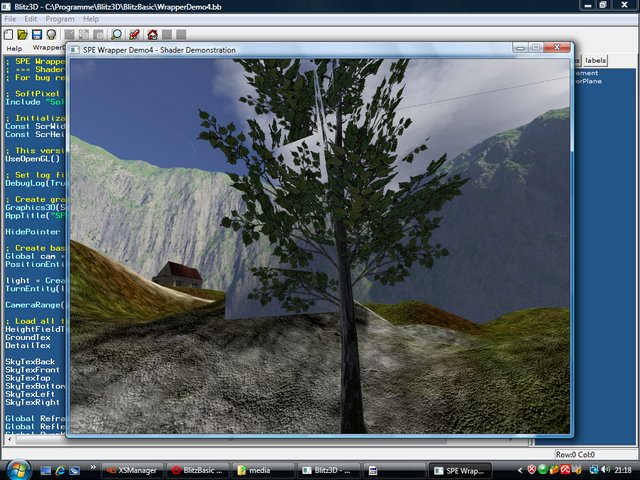Click the Run program rocket icon
The width and height of the screenshot is (640, 480).
134,34
